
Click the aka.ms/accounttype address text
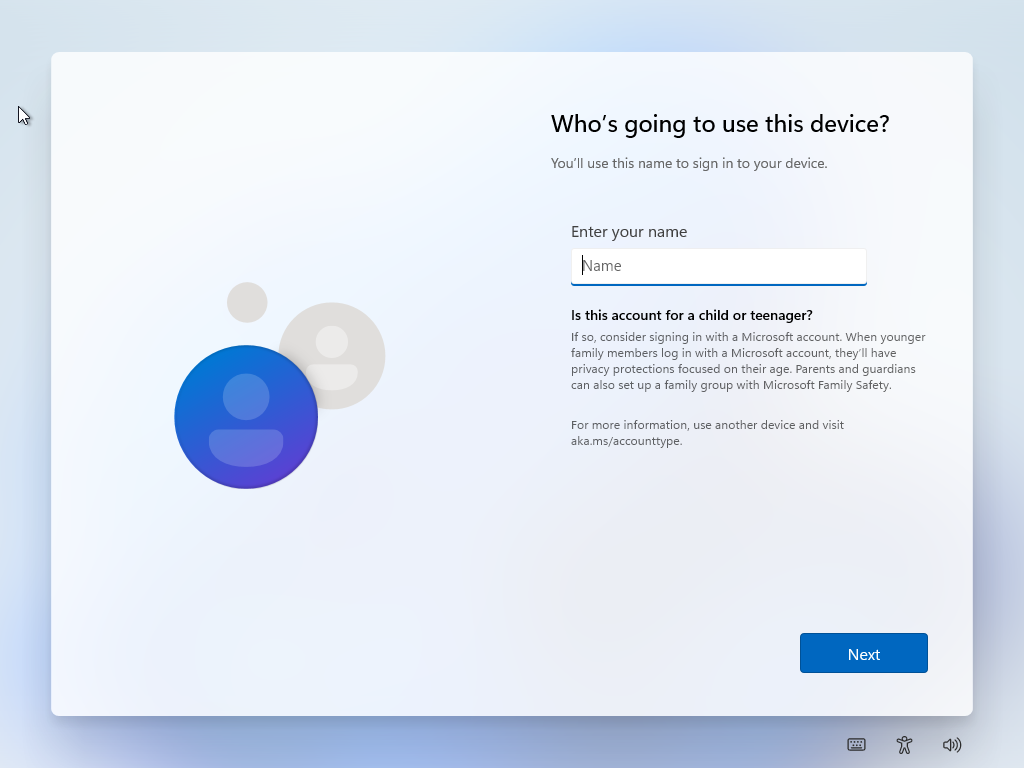point(626,441)
